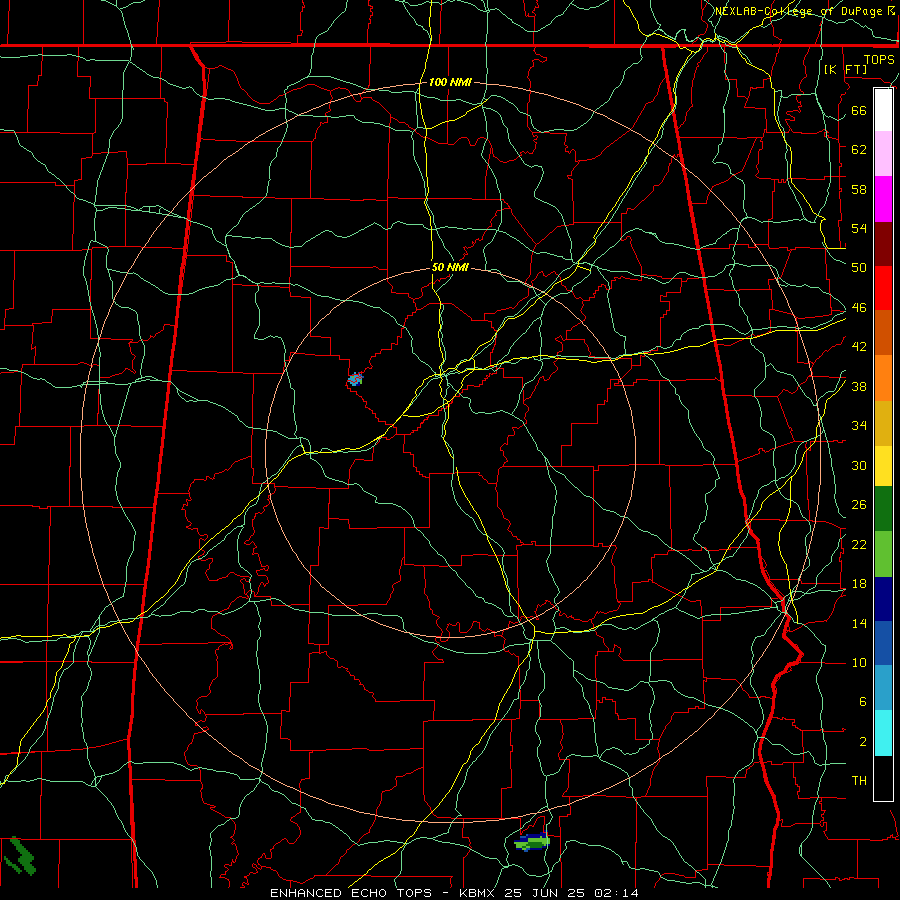Click the light blue legend swatch

(x=883, y=688)
